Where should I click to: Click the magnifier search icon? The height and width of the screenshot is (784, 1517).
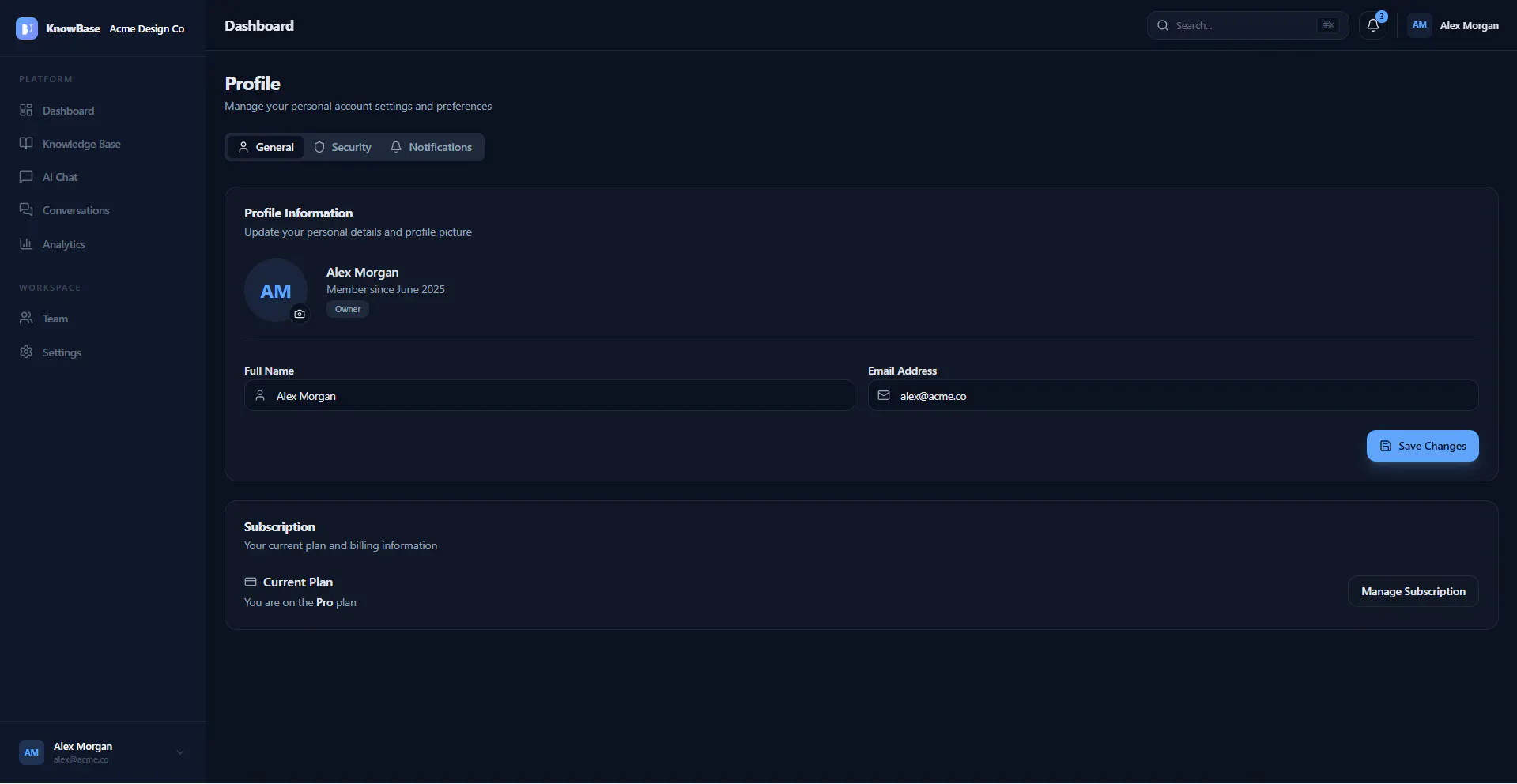(x=1163, y=25)
